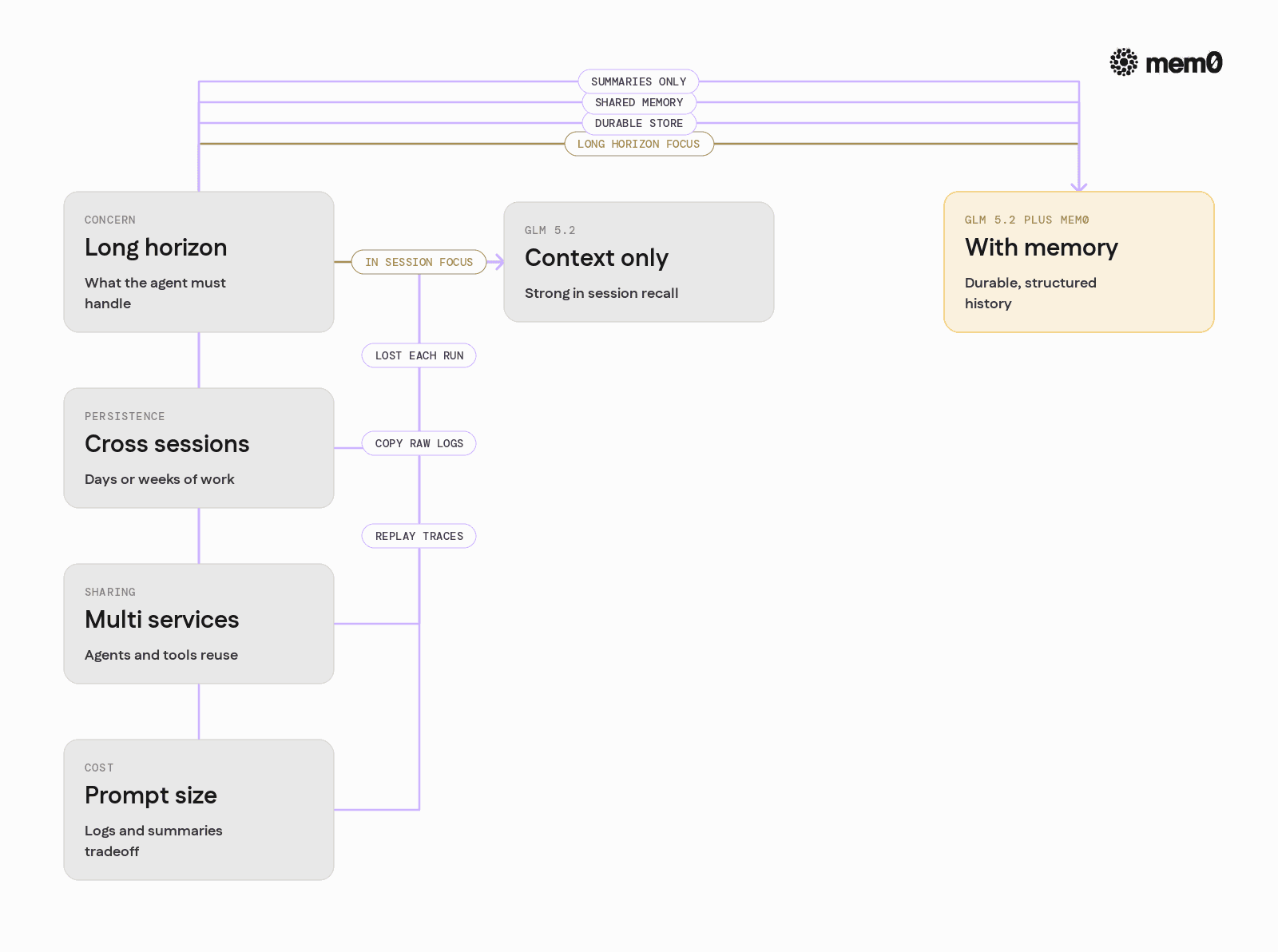Click the SHARING label
Image resolution: width=1278 pixels, height=952 pixels.
click(x=110, y=592)
